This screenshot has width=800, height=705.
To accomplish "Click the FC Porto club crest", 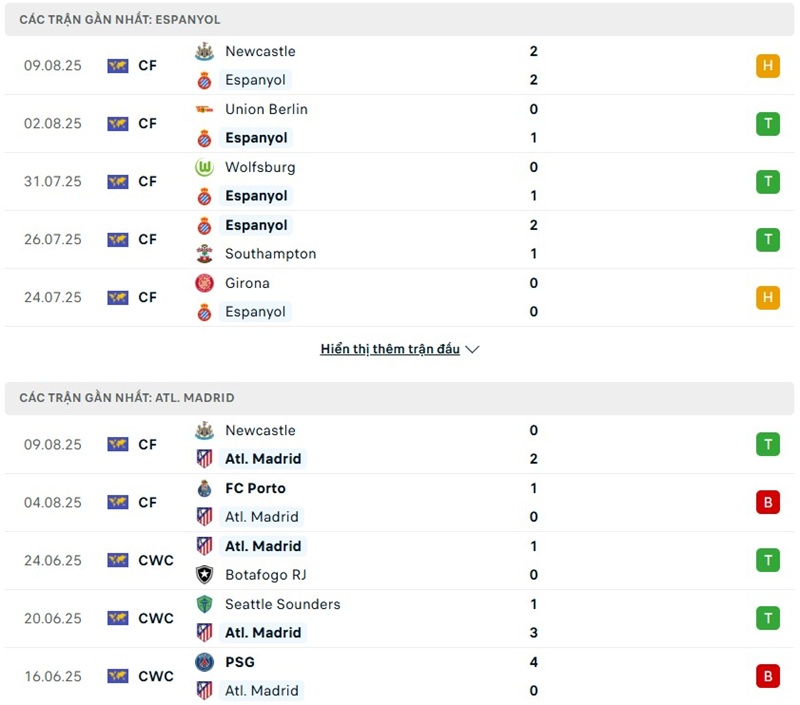I will click(x=204, y=488).
